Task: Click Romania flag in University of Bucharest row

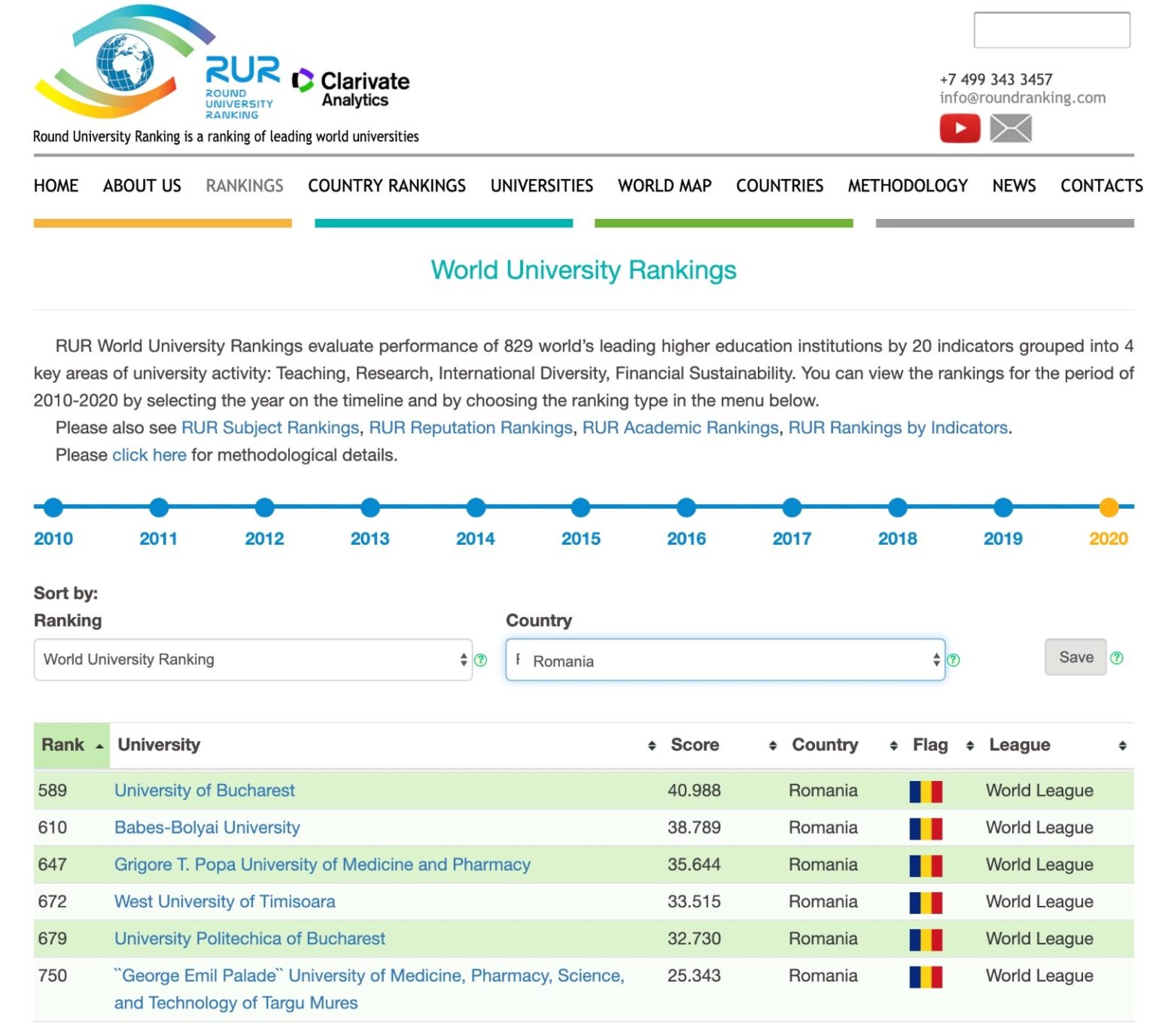Action: coord(925,791)
